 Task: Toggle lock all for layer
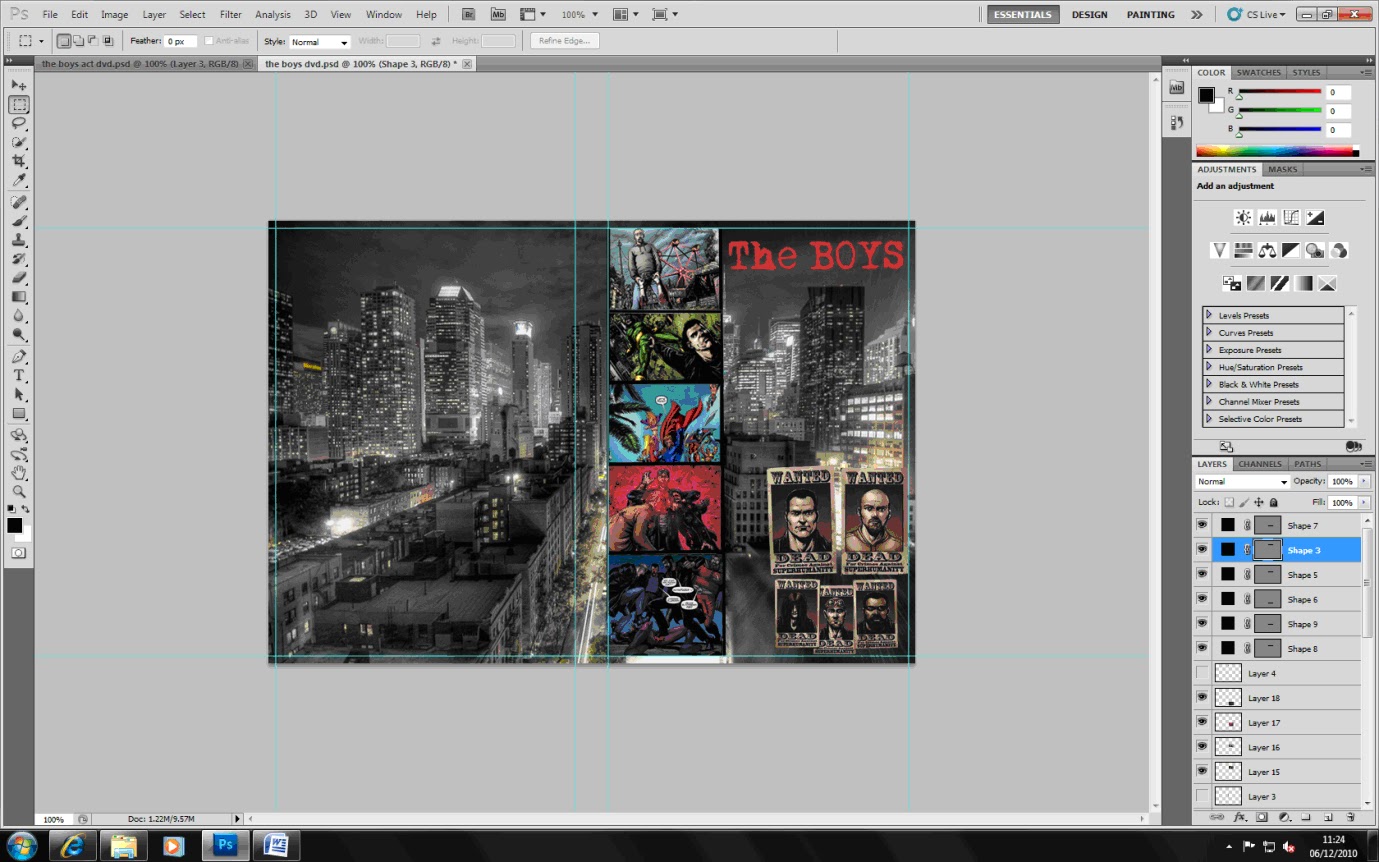1273,502
